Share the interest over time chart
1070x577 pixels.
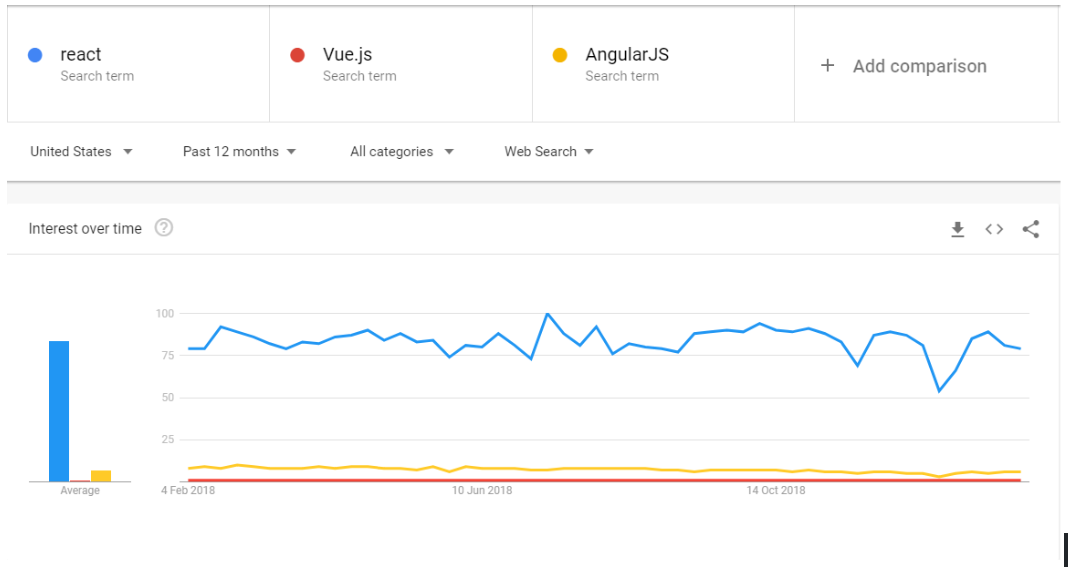tap(1030, 229)
